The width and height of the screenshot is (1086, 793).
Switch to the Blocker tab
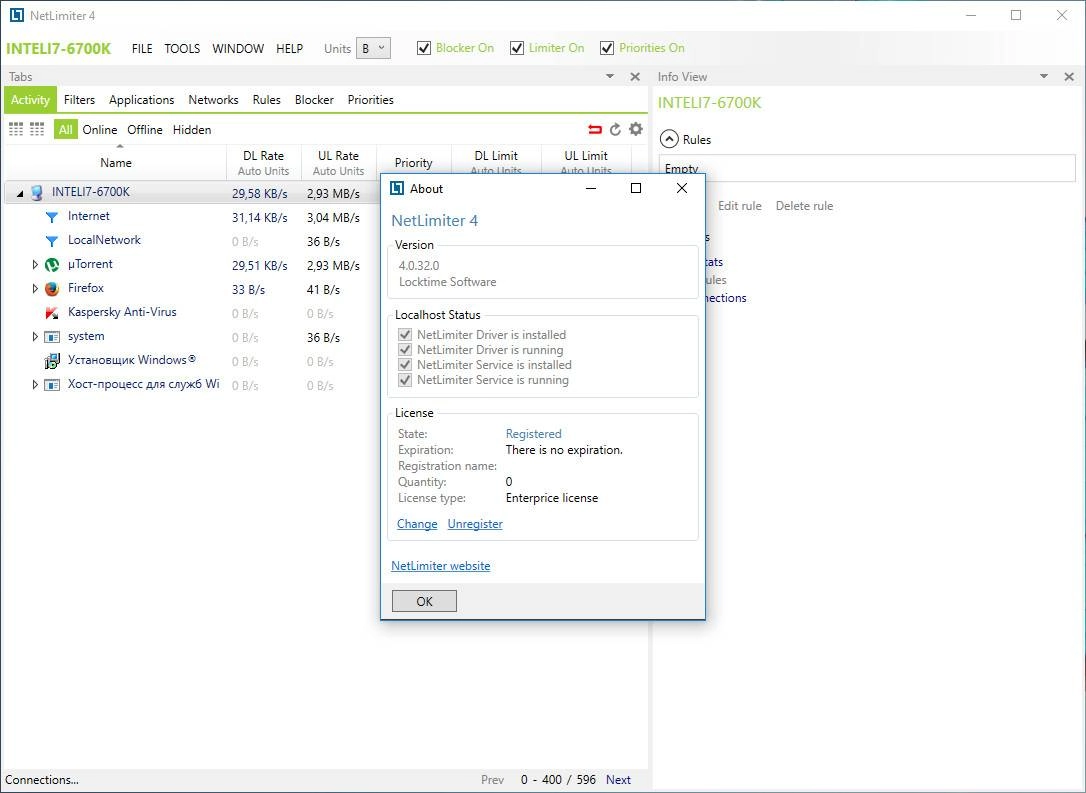(x=314, y=100)
